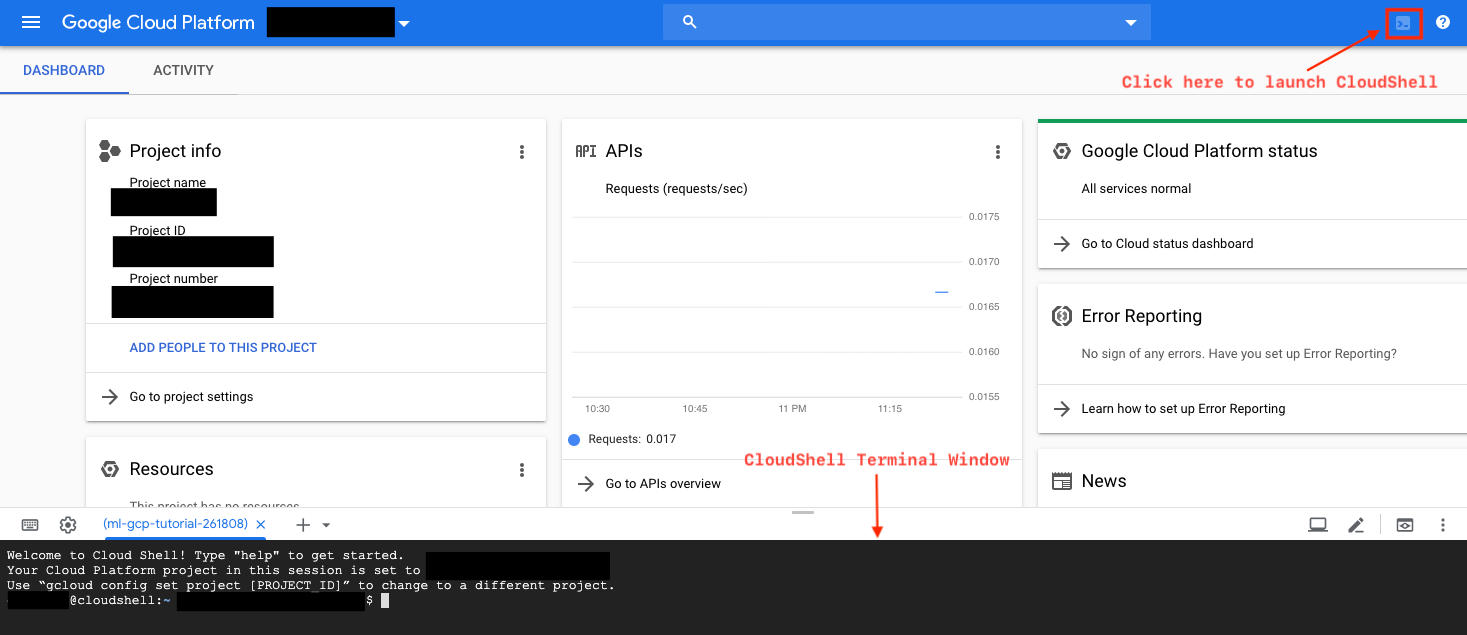Viewport: 1467px width, 635px height.
Task: Click arrow beside Go to APIs overview
Action: 586,484
